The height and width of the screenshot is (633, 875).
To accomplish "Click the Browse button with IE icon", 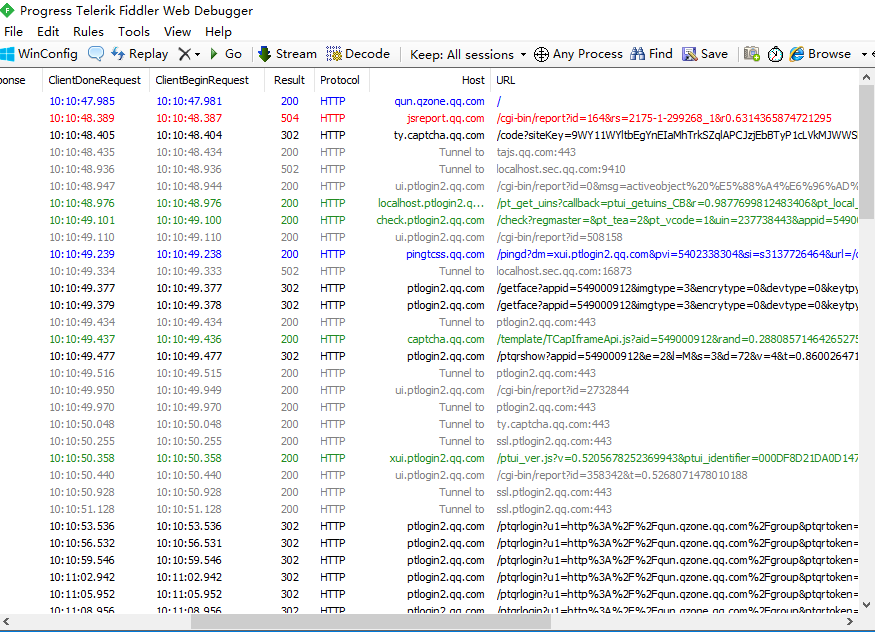I will (820, 54).
